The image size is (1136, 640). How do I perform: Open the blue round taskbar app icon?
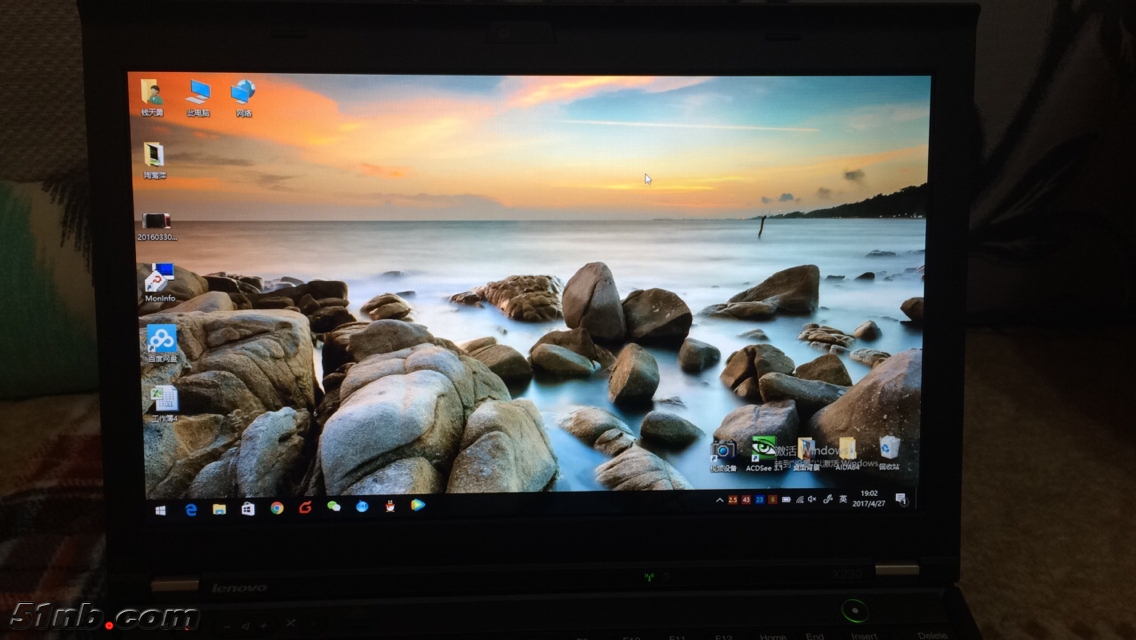click(x=362, y=506)
